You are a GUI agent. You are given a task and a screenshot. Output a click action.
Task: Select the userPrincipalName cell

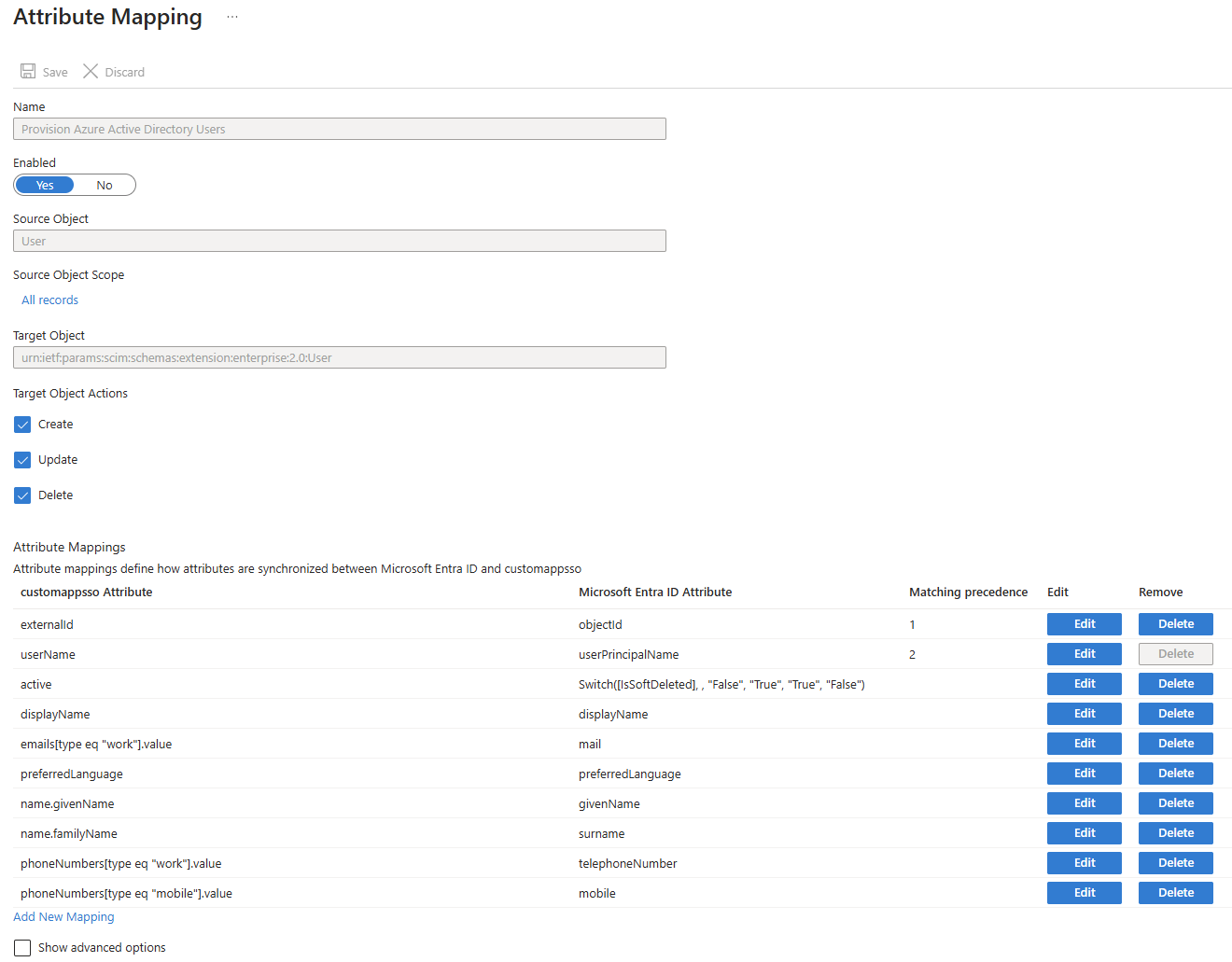click(x=628, y=654)
